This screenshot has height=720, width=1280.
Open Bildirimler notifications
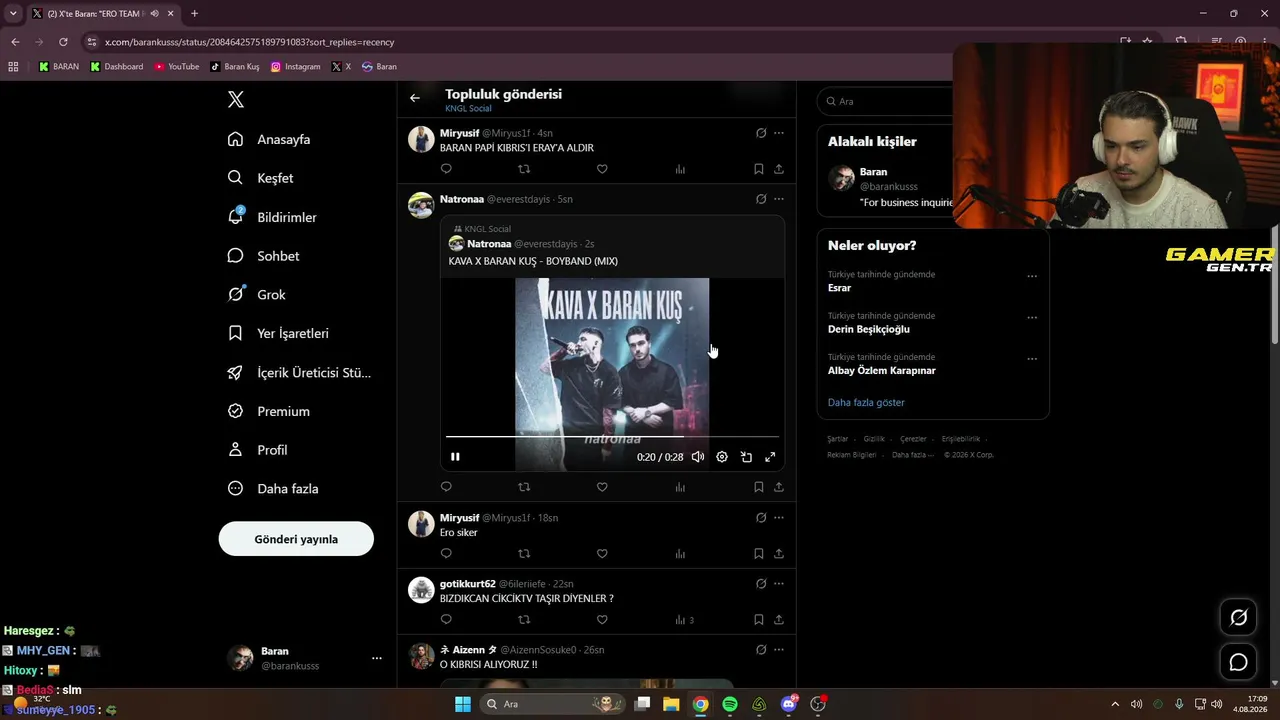tap(272, 217)
